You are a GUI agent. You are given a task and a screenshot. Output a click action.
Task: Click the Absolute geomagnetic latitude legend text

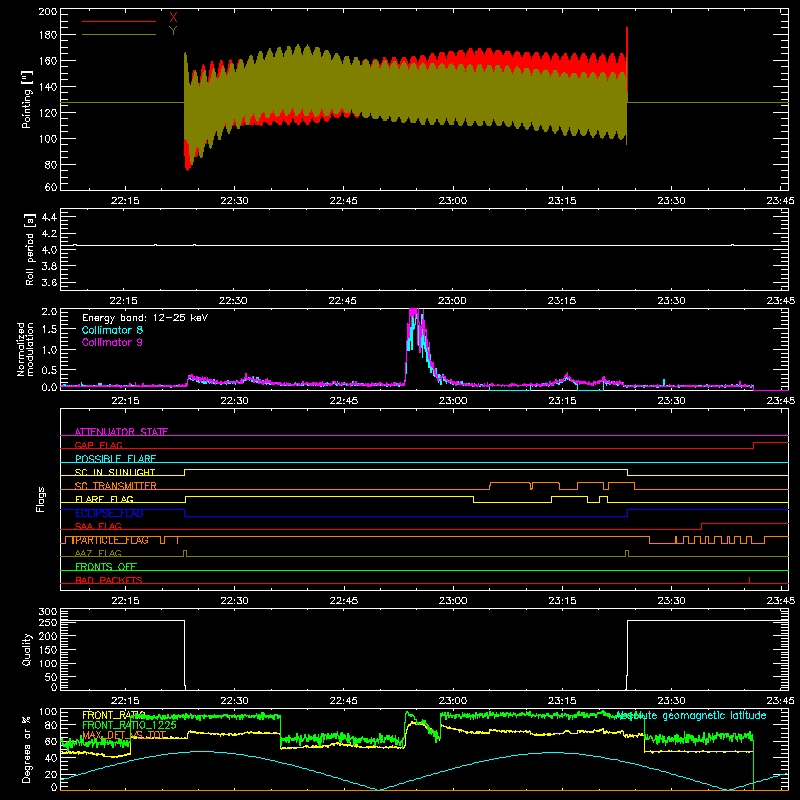pos(691,715)
